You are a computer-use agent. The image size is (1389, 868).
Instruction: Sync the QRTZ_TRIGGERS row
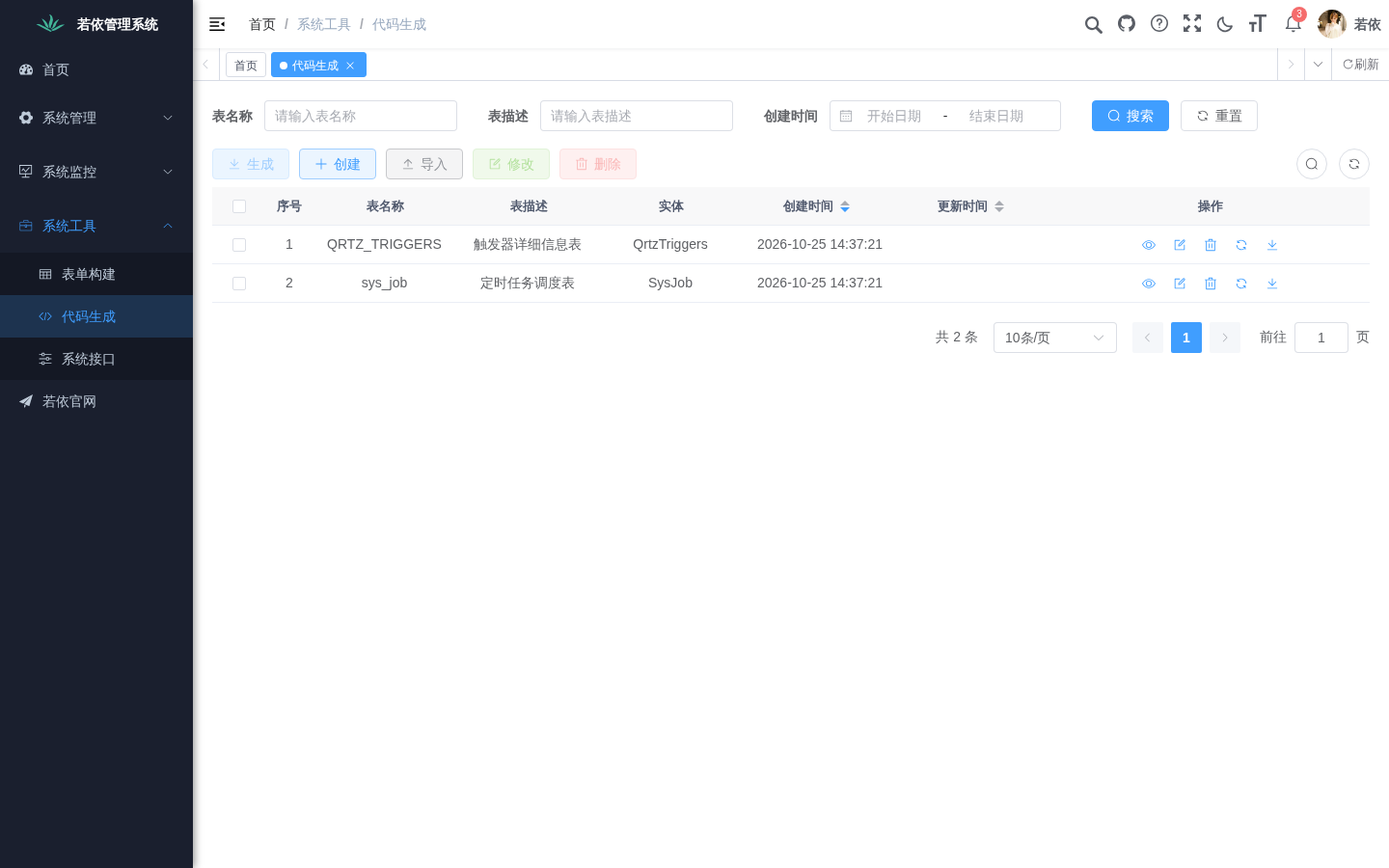click(1241, 245)
